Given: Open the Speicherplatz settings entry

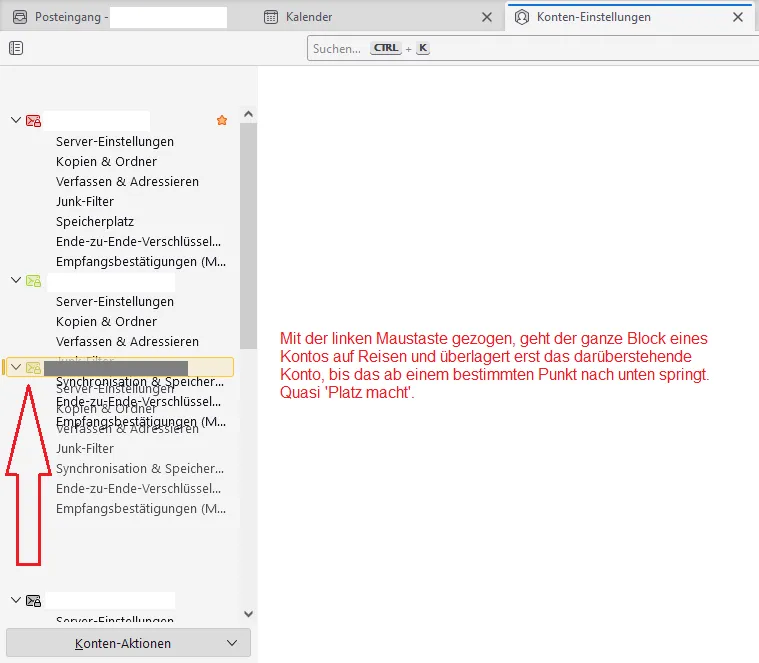Looking at the screenshot, I should tap(95, 222).
